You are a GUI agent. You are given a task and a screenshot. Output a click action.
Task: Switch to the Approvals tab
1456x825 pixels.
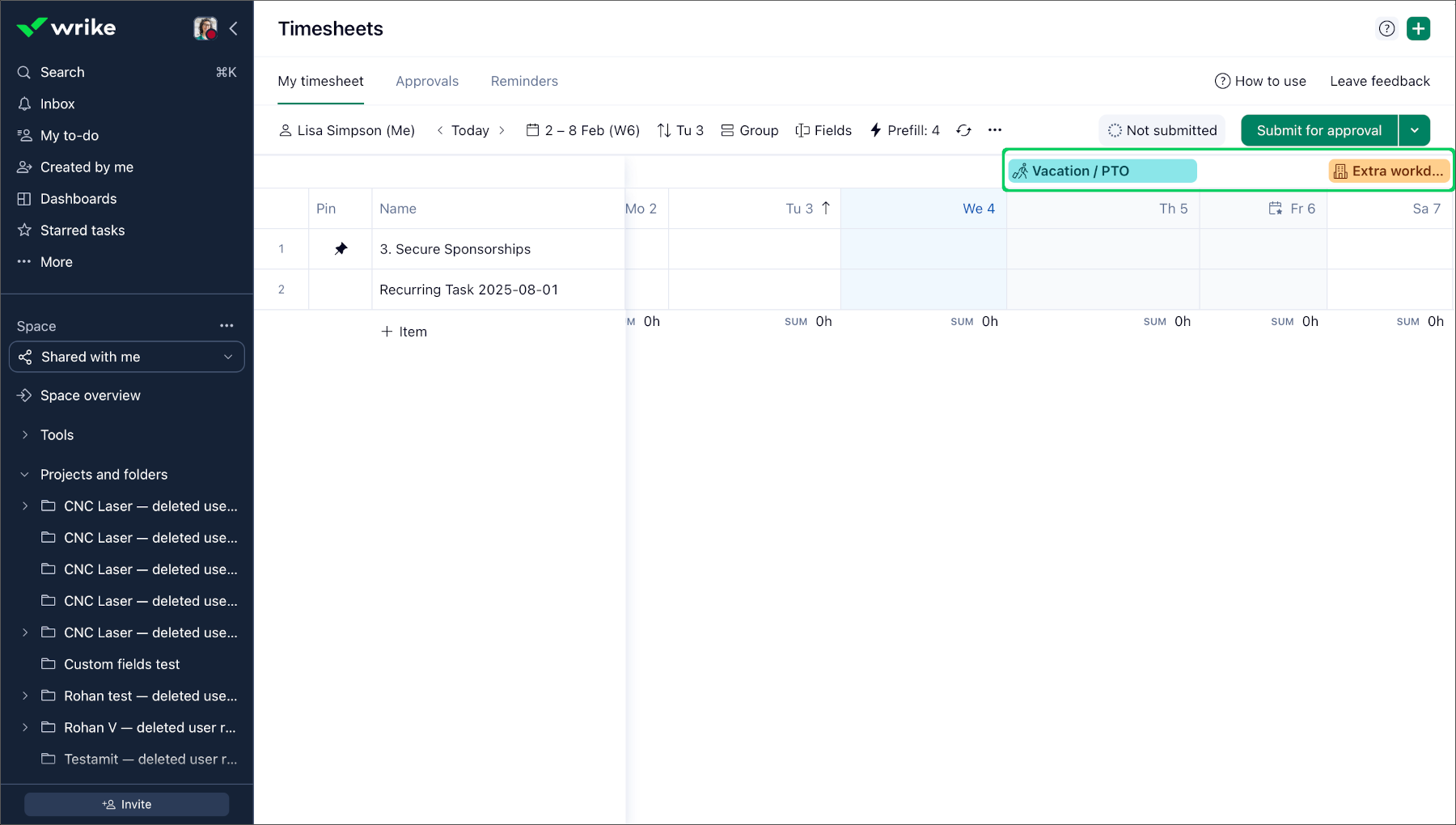426,81
